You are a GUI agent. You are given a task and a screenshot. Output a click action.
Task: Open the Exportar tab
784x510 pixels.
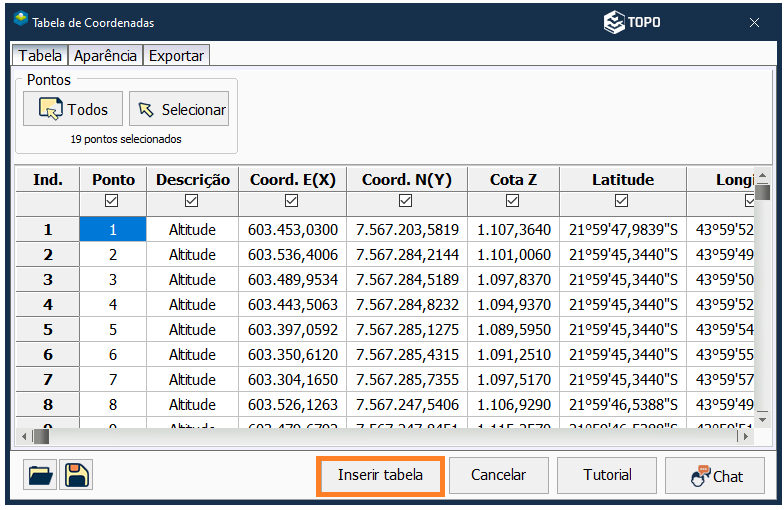(x=176, y=56)
